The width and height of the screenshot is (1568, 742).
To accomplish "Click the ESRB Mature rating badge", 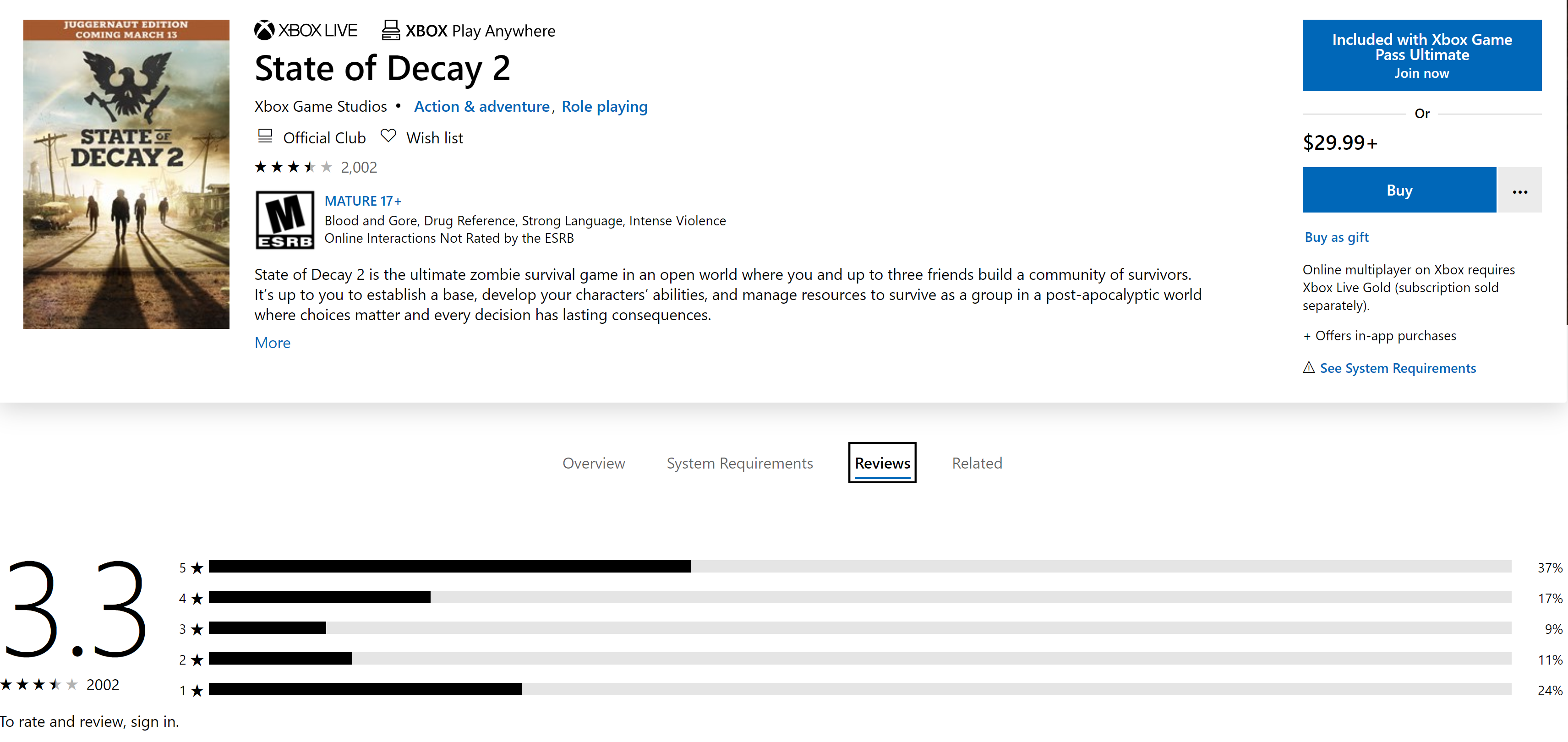I will [x=285, y=220].
